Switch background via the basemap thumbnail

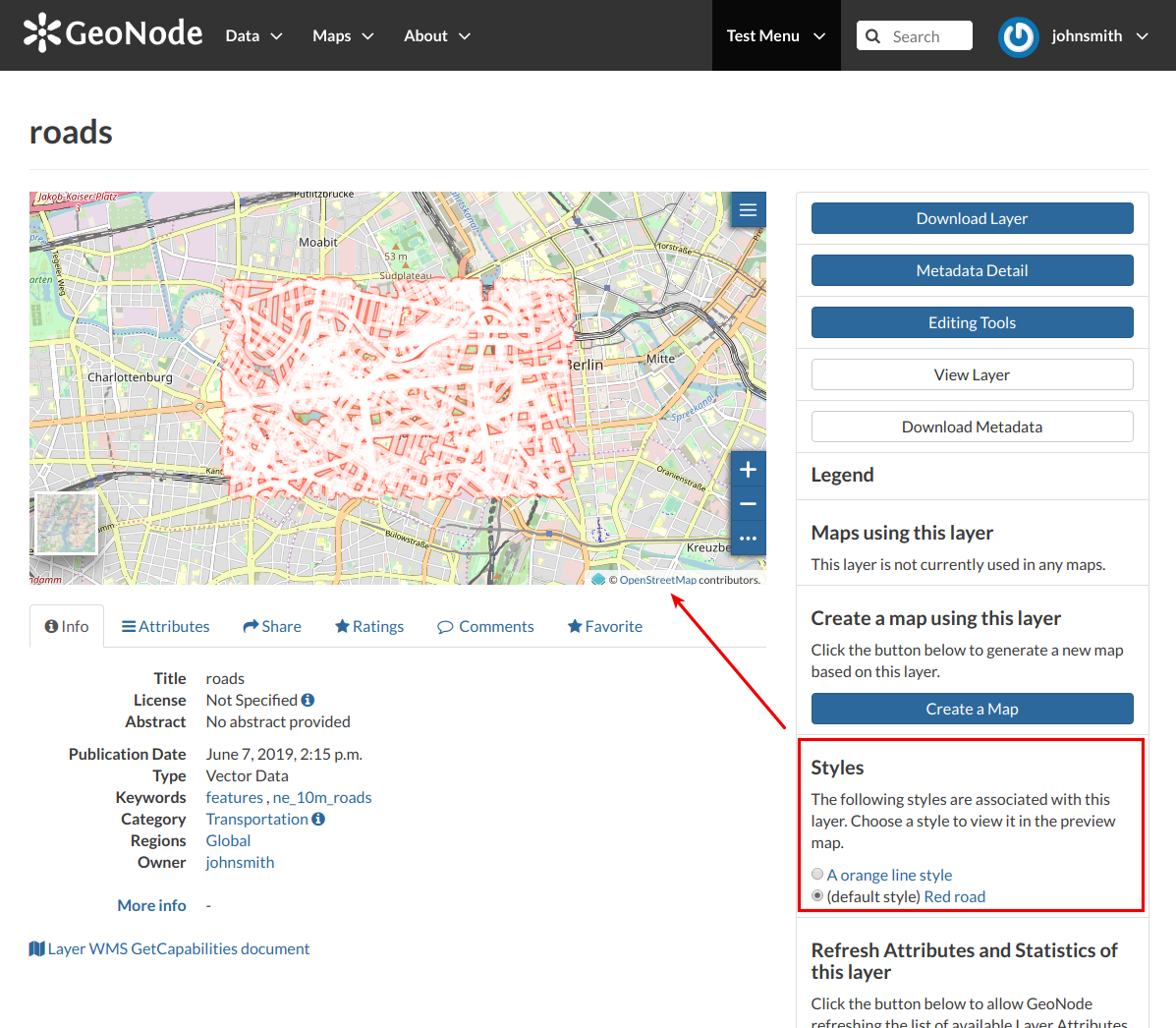point(67,523)
